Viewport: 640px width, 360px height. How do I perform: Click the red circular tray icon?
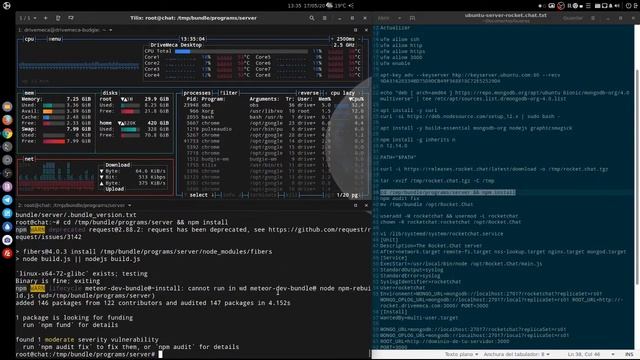[561, 6]
